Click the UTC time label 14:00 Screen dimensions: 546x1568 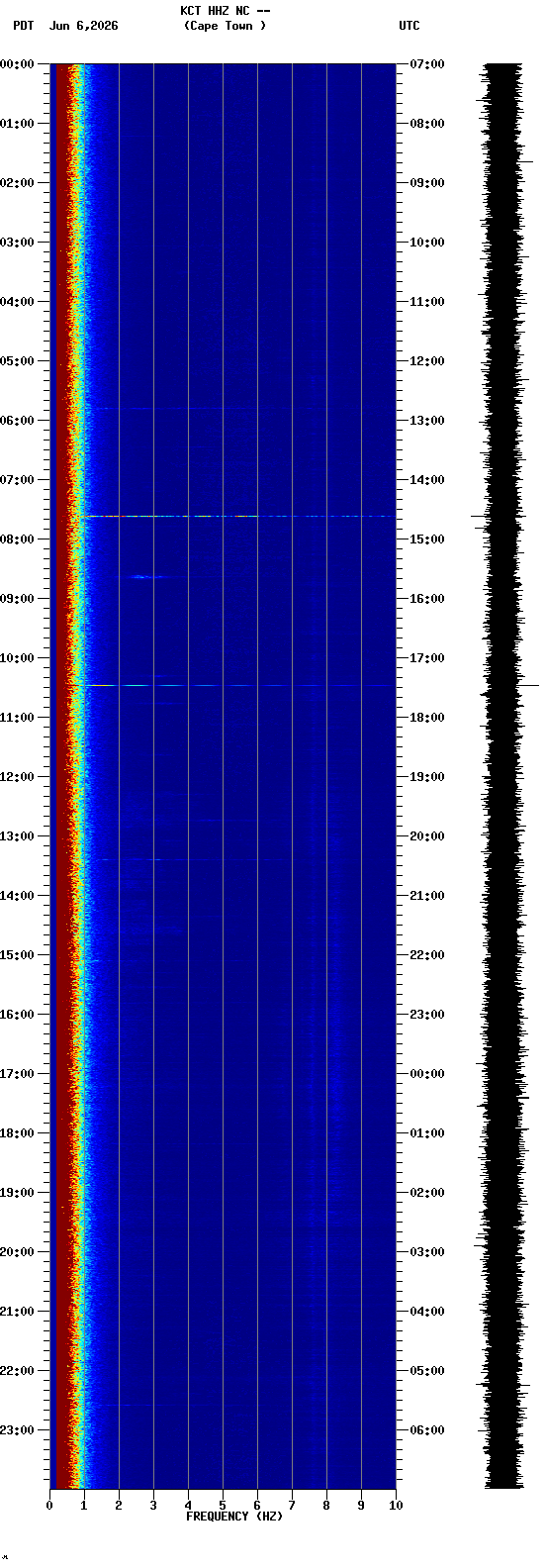[x=427, y=480]
